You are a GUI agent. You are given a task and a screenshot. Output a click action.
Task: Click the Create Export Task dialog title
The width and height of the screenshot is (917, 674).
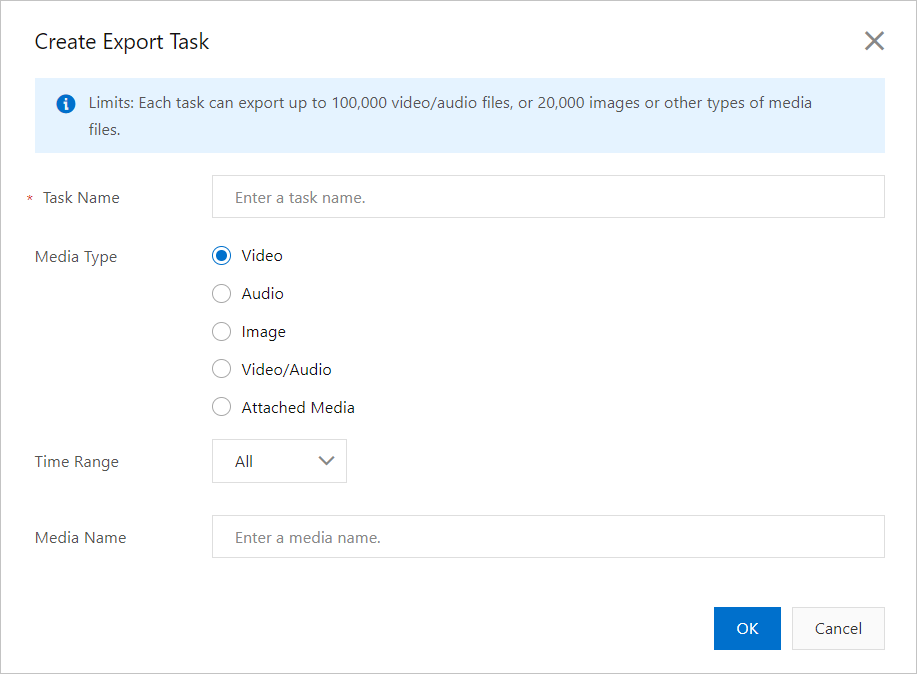[x=122, y=42]
